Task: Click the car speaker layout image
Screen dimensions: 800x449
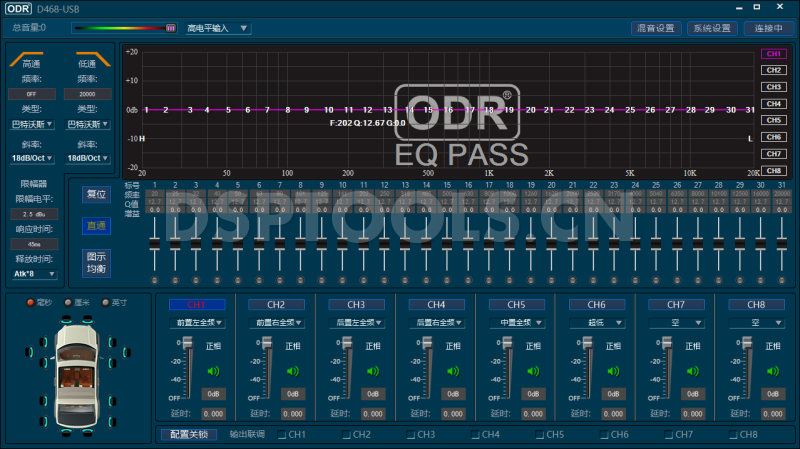Action: coord(78,376)
